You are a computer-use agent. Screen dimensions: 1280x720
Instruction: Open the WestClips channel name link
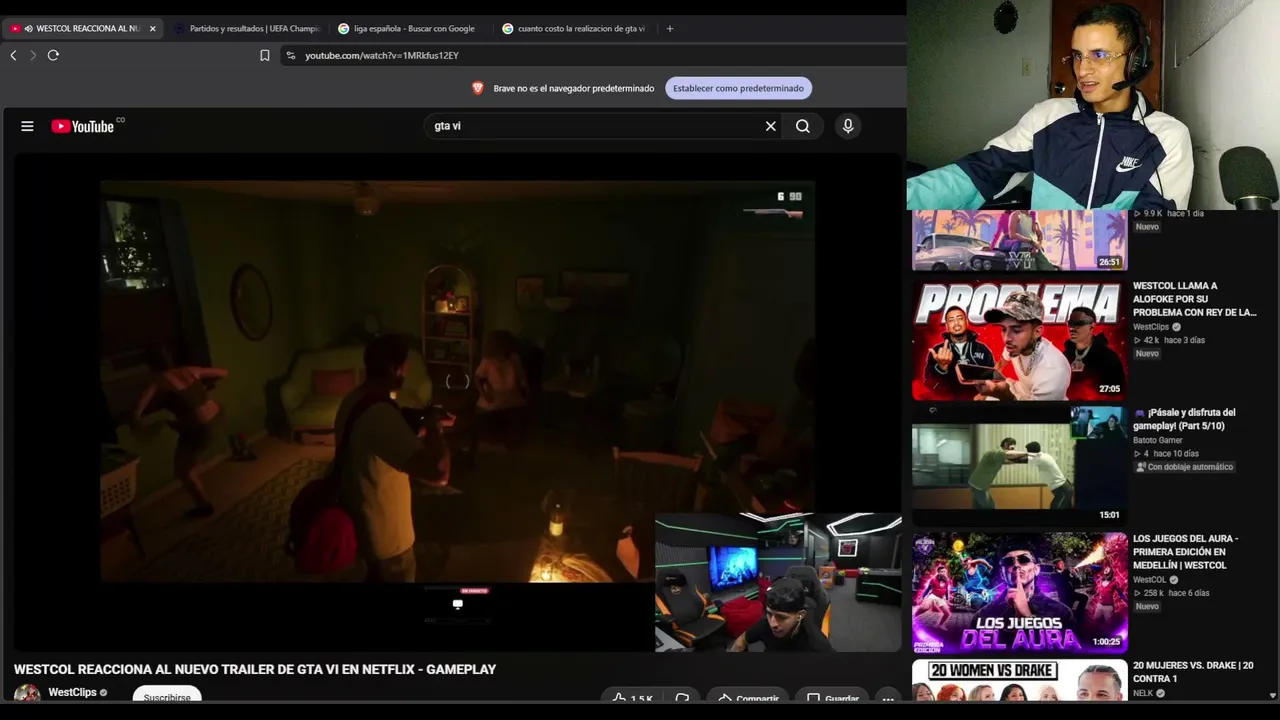[x=73, y=692]
